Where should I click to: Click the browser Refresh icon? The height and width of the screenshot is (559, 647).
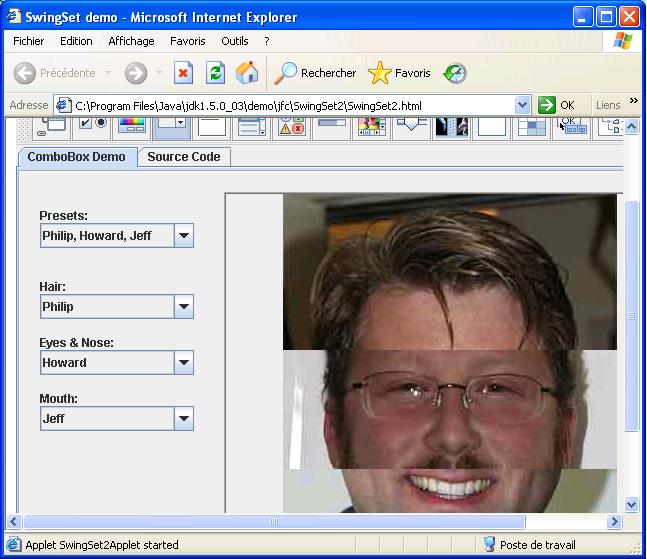215,73
